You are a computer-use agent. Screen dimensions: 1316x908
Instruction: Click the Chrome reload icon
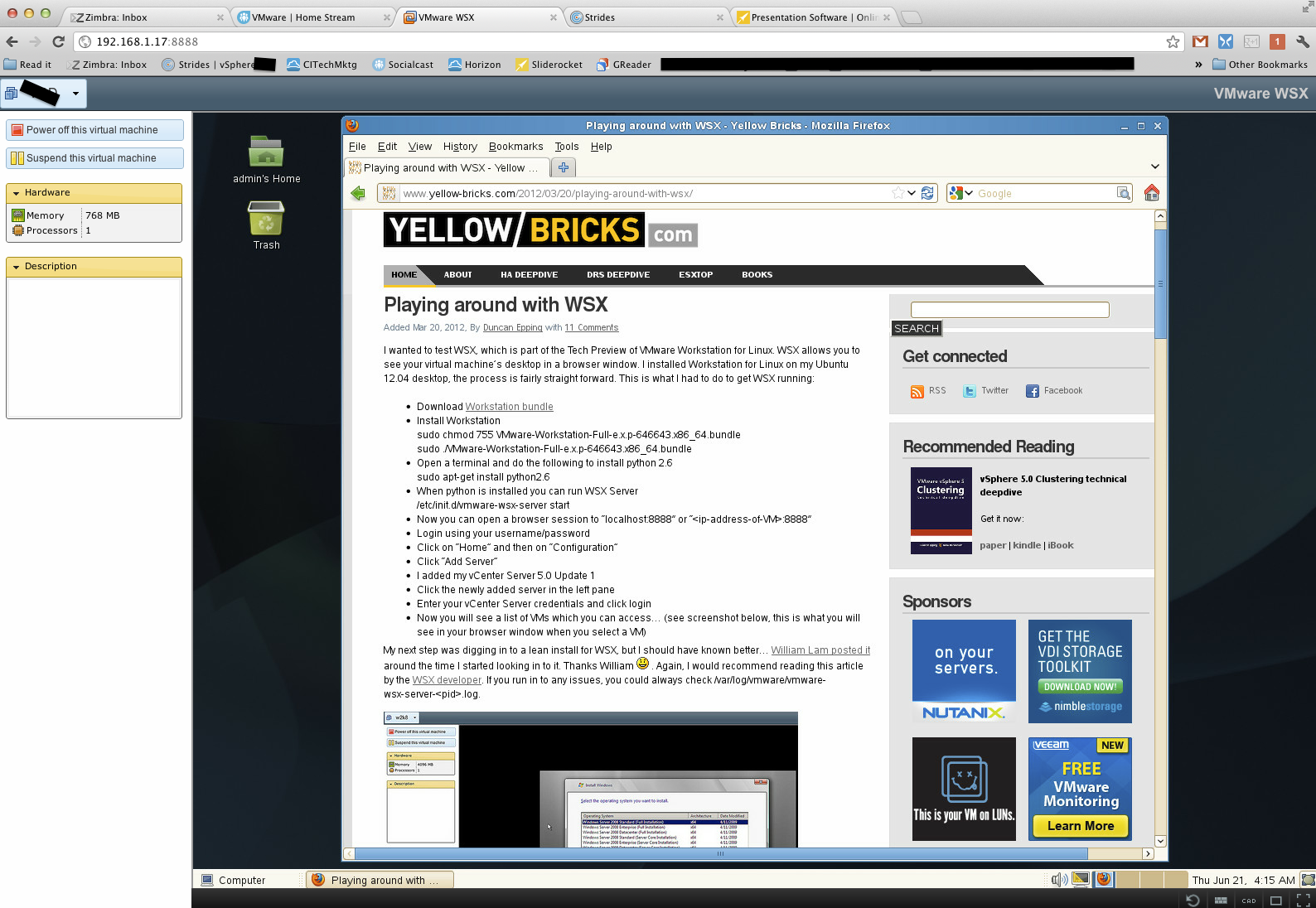click(58, 41)
